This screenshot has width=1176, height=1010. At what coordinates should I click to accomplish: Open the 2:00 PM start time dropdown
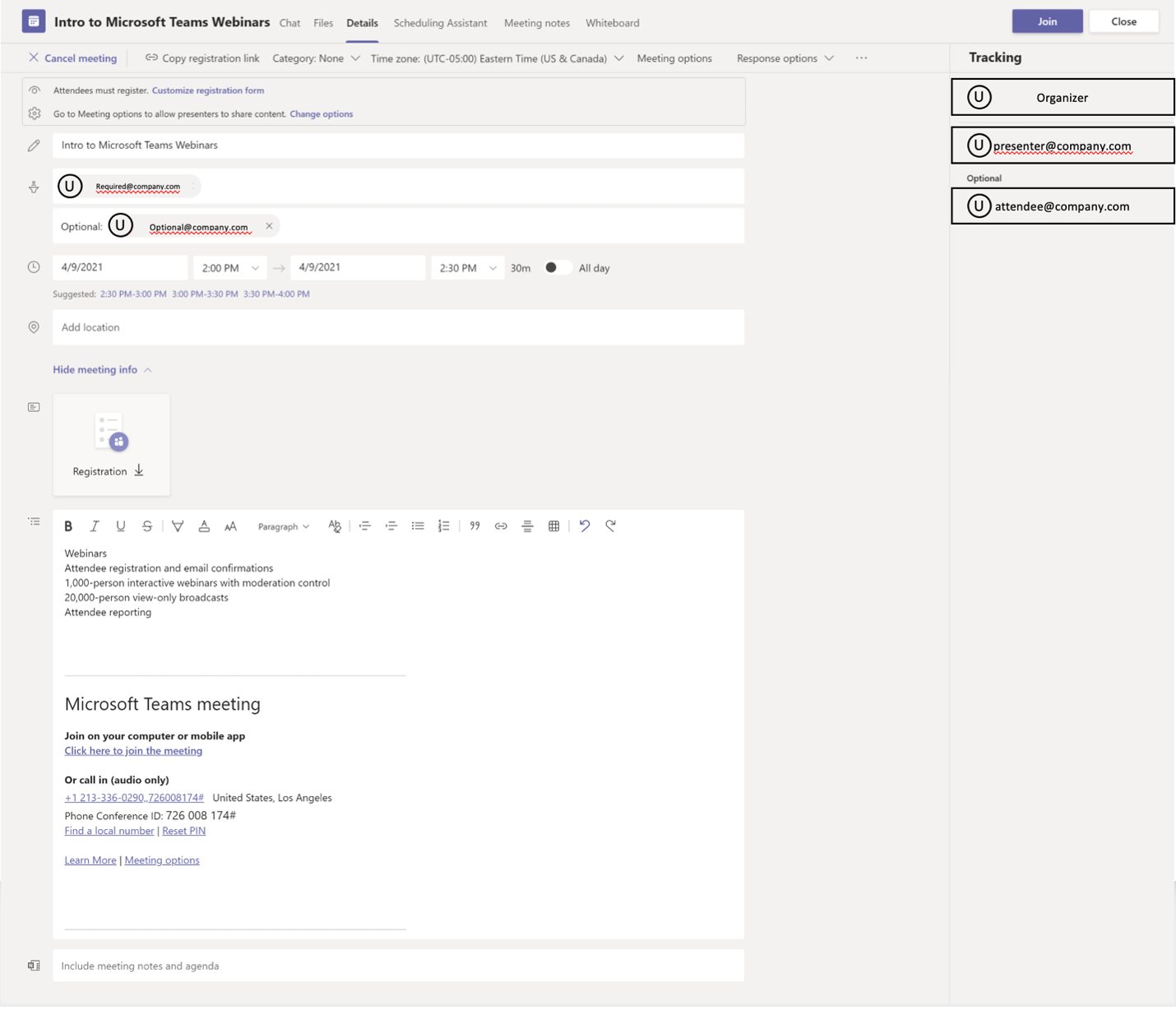point(229,267)
